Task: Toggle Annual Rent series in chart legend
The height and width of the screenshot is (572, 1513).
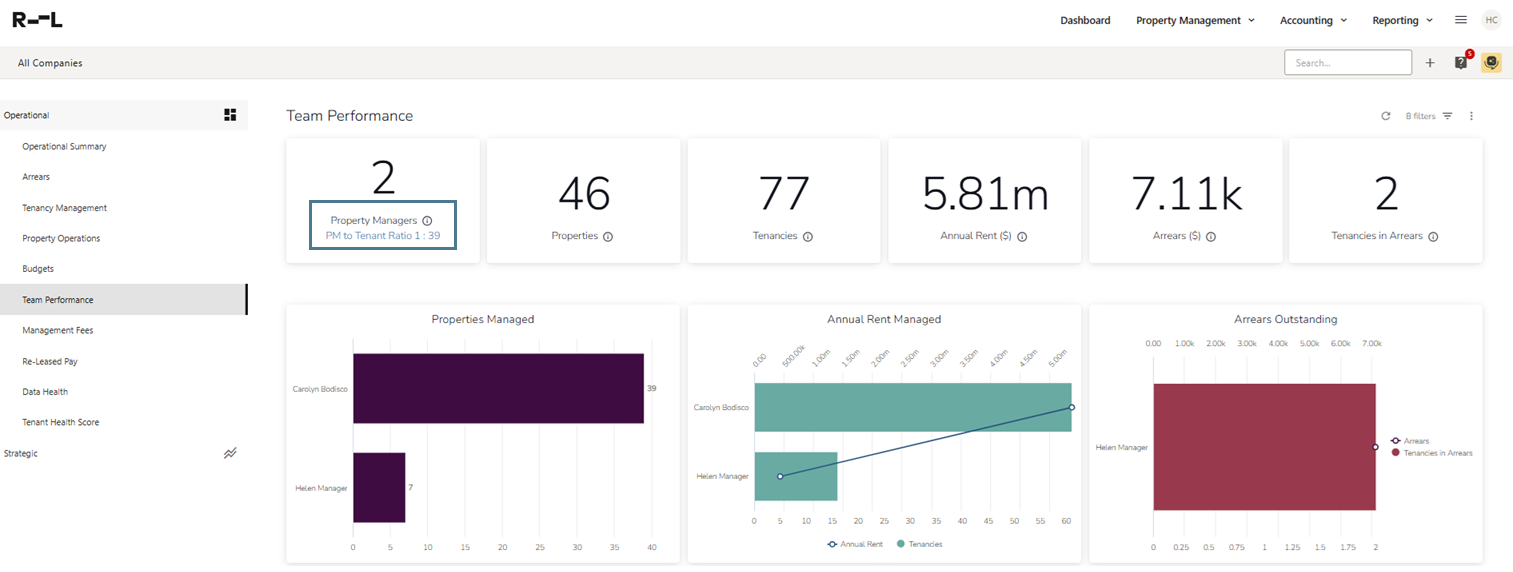Action: (x=855, y=544)
